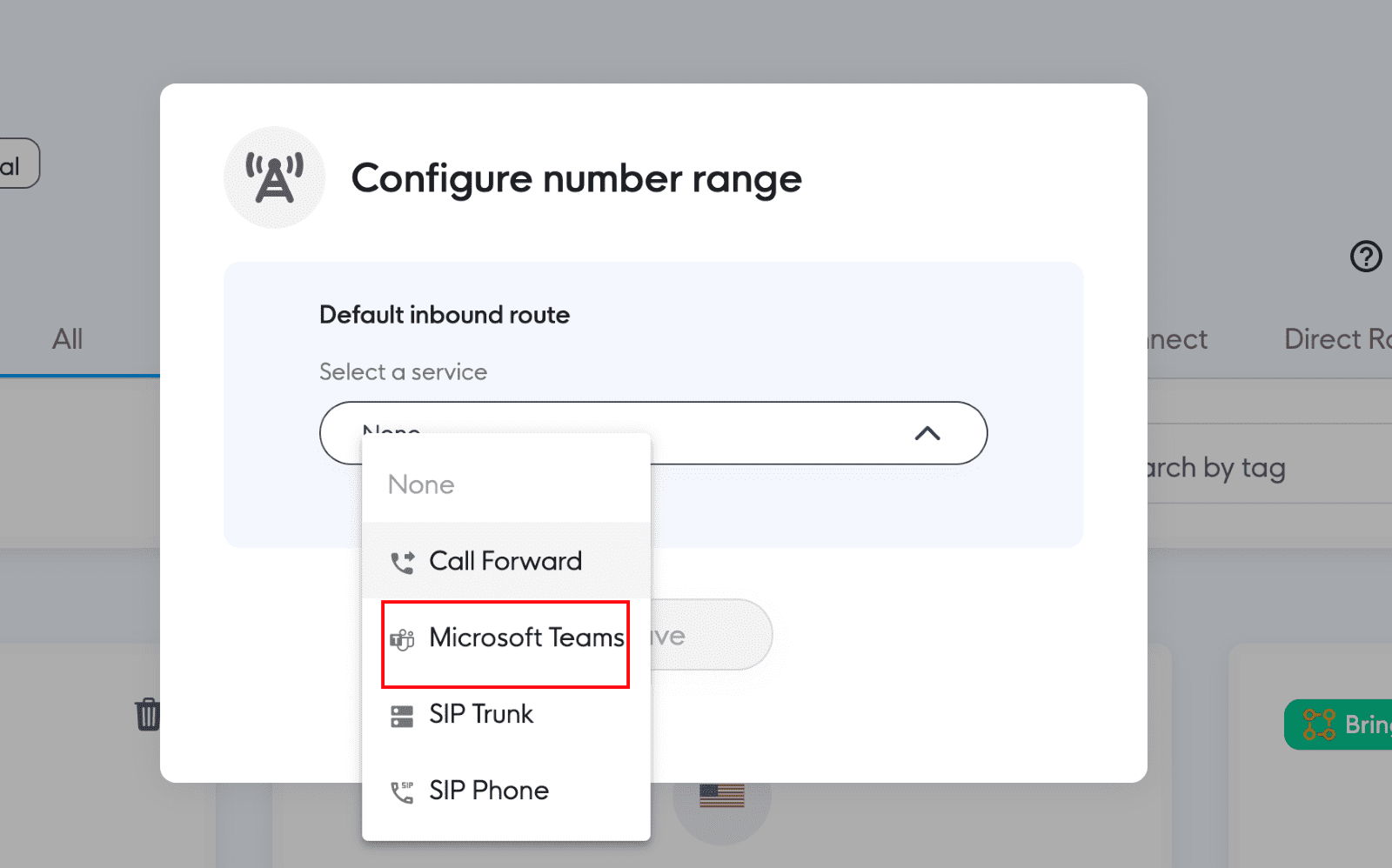Open the help question mark icon

point(1367,257)
